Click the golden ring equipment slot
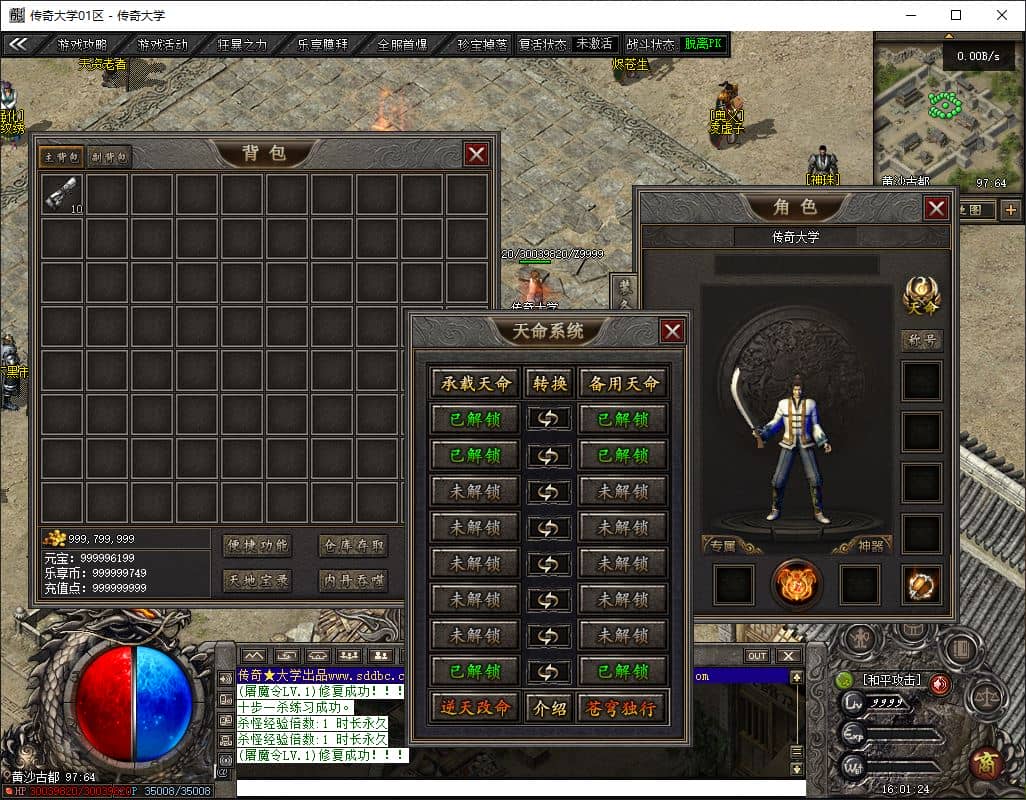This screenshot has width=1026, height=800. coord(922,584)
